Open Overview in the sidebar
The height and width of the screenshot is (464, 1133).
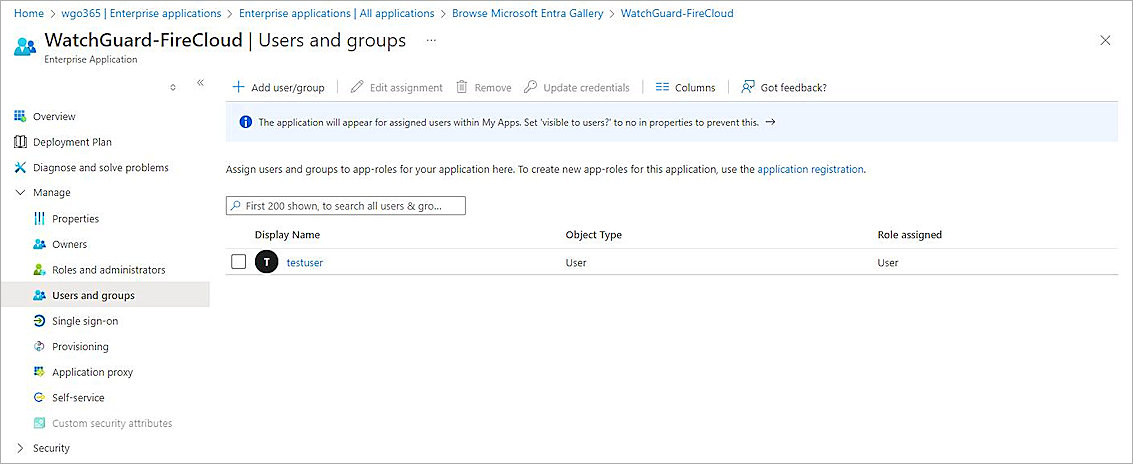point(54,116)
